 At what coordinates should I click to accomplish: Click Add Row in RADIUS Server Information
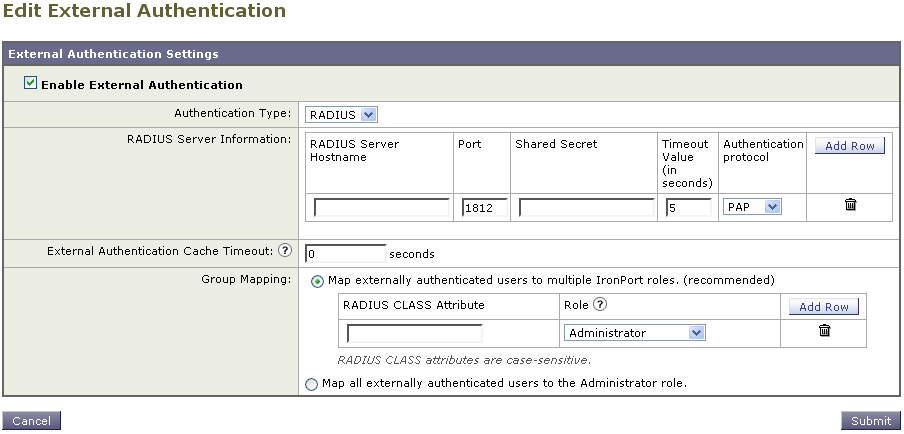850,146
